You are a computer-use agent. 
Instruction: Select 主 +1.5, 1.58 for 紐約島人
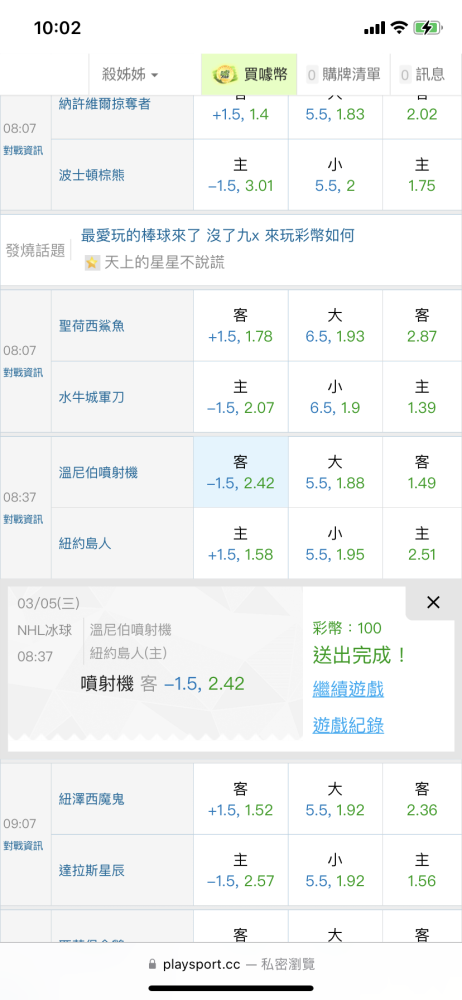[x=241, y=543]
